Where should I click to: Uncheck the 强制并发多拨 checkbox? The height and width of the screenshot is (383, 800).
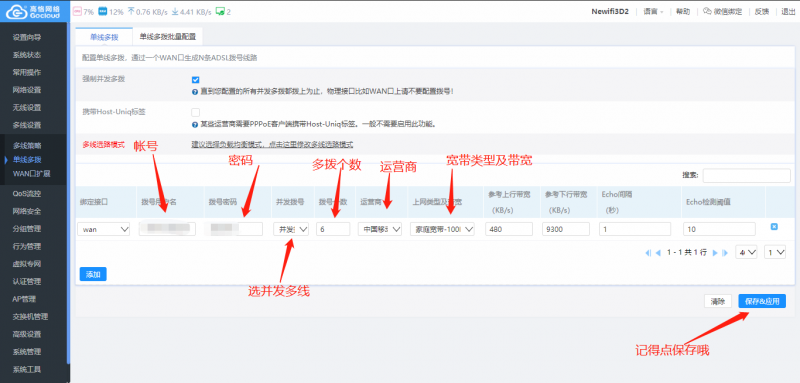point(195,80)
